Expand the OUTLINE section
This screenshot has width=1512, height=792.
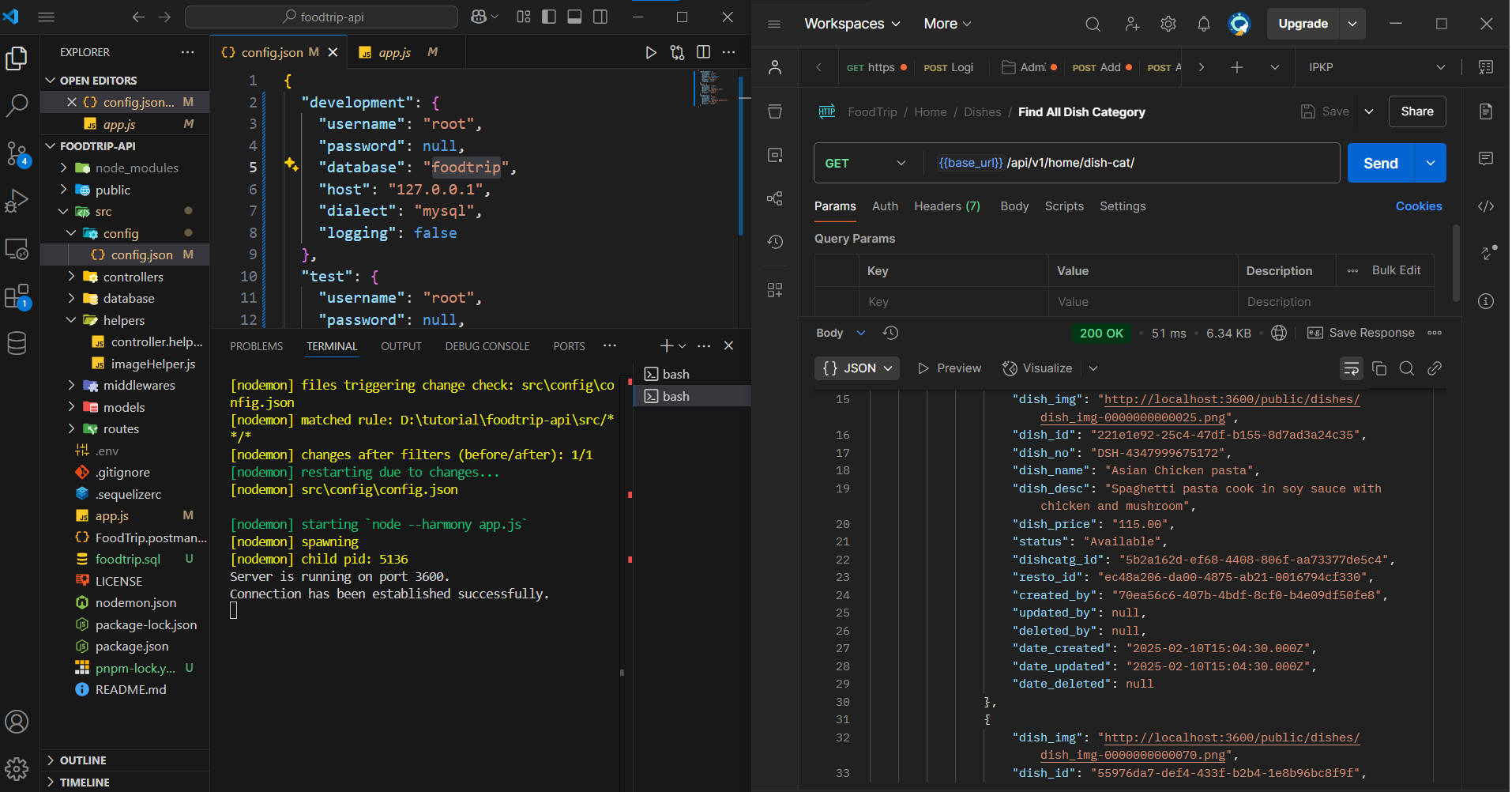[125, 760]
